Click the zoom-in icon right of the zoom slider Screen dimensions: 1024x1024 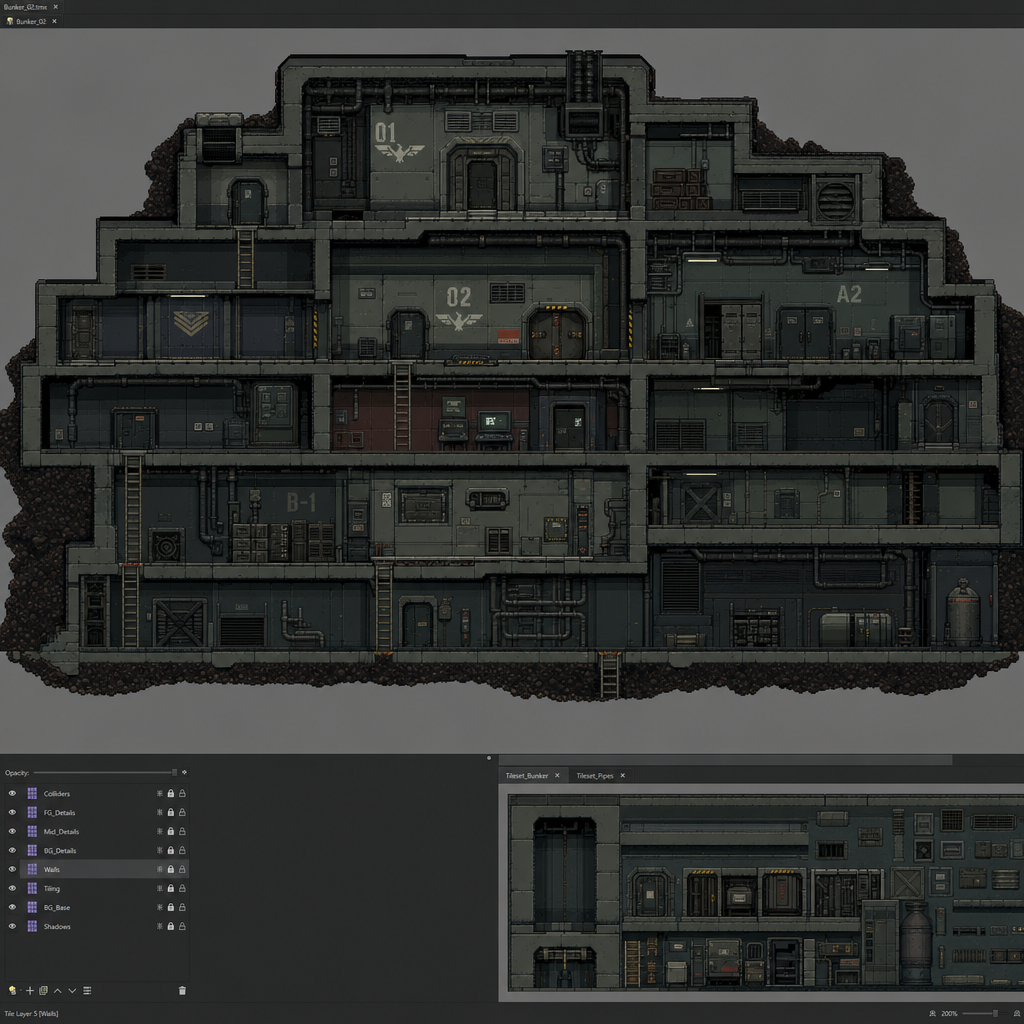coord(1017,1014)
